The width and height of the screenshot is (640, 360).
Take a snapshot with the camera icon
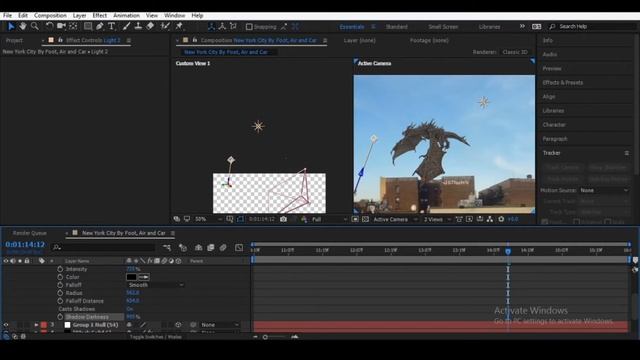tap(283, 219)
